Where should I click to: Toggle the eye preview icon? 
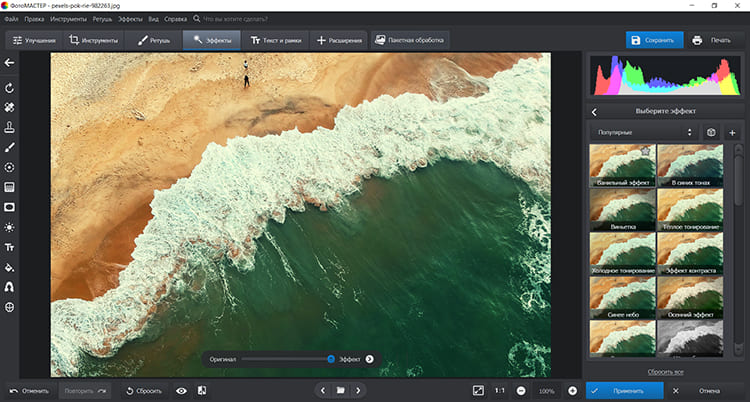(181, 390)
